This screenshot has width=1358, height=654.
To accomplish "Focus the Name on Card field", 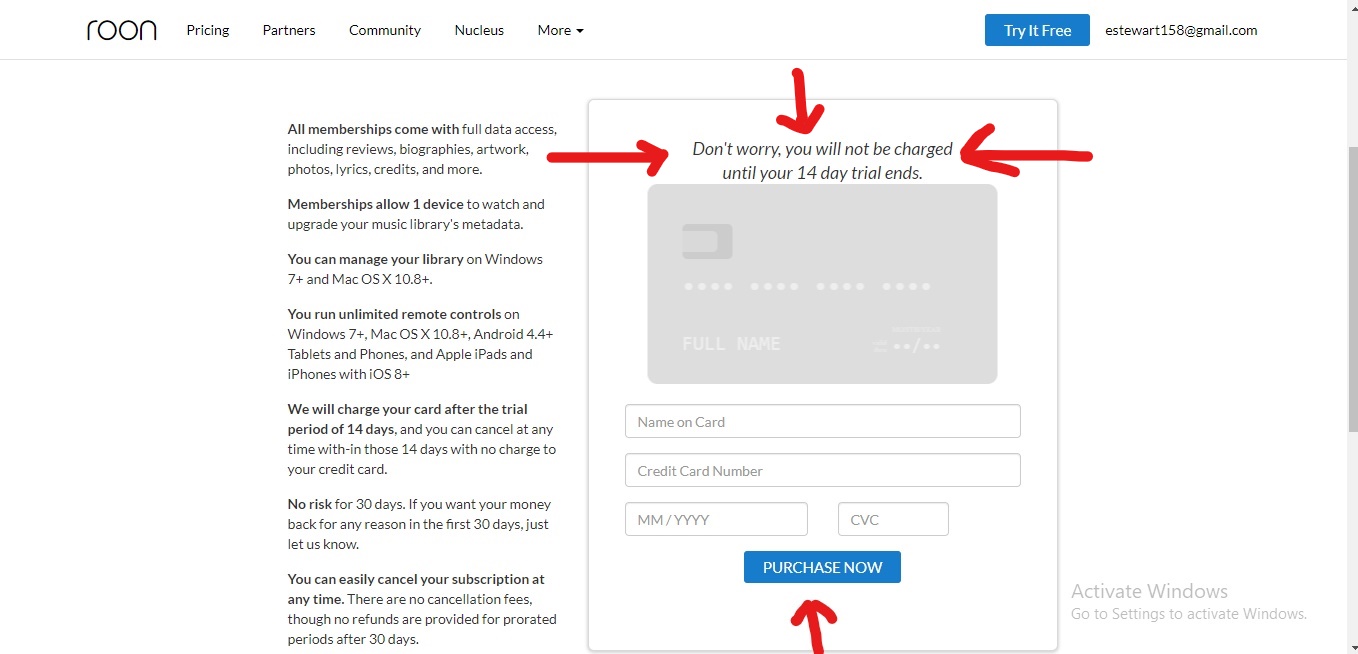I will pyautogui.click(x=822, y=421).
